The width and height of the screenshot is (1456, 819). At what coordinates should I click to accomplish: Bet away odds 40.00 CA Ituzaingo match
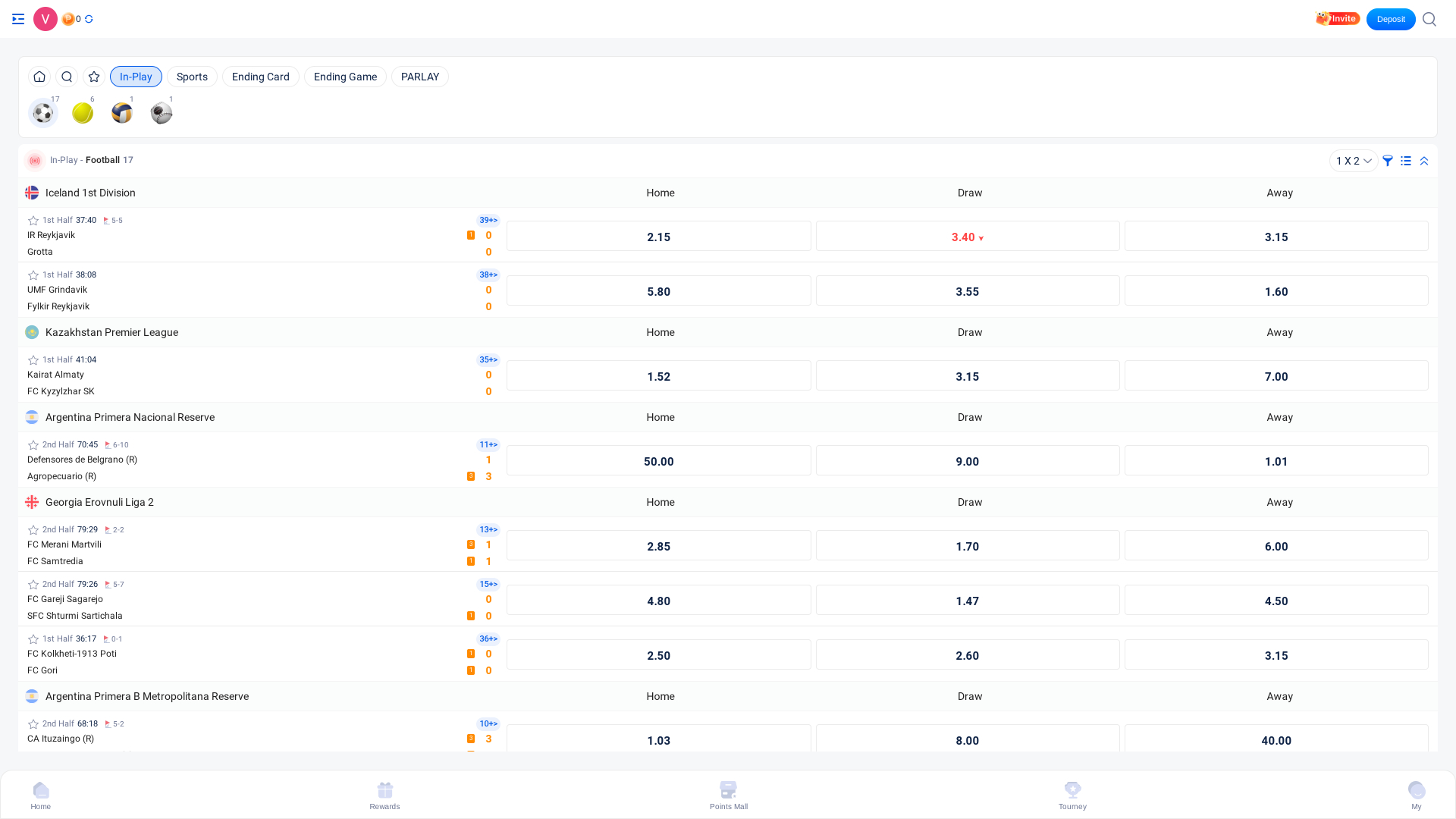point(1276,738)
